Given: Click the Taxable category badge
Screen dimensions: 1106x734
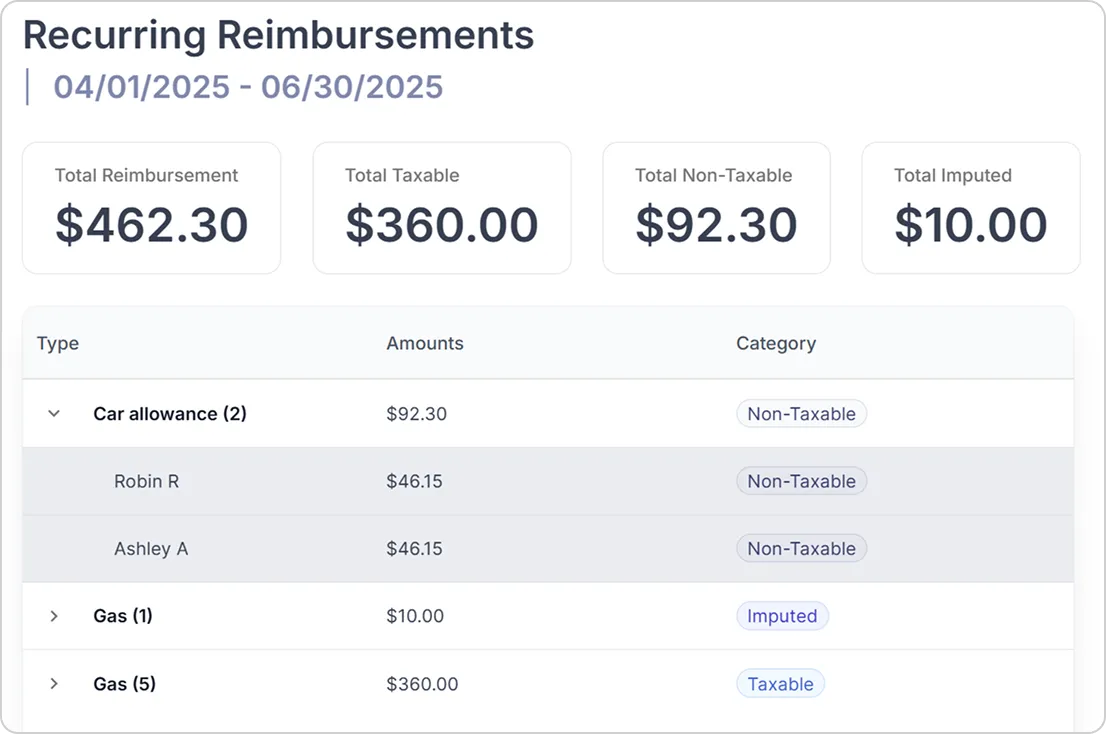Looking at the screenshot, I should coord(780,684).
